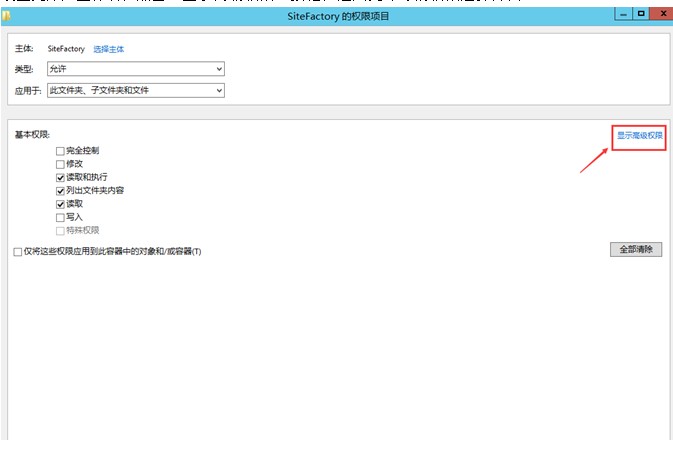This screenshot has height=454, width=673.
Task: Uncheck the 读取和执行 permission
Action: 60,177
